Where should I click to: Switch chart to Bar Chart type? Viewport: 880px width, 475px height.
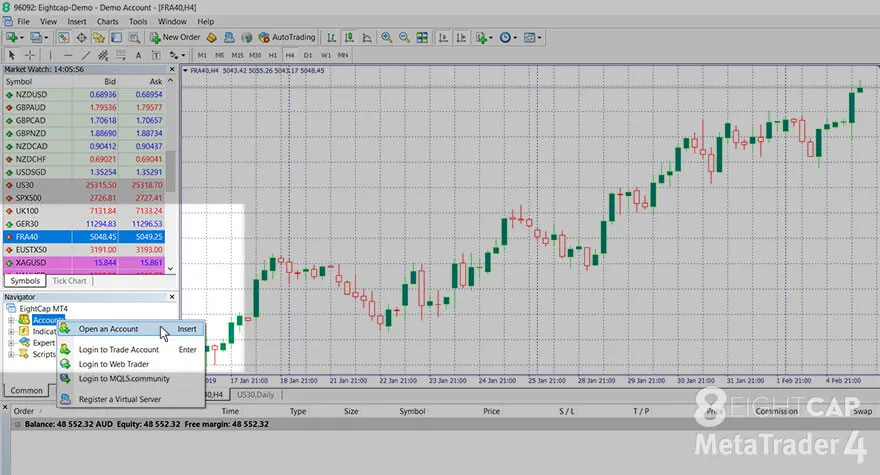(332, 38)
